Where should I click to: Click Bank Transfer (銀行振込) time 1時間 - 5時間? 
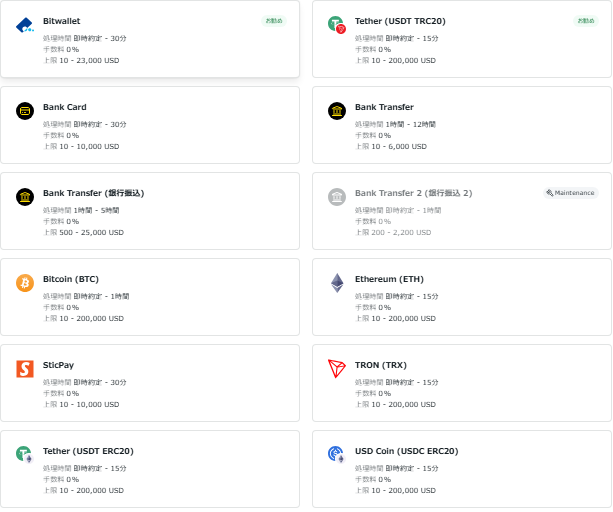[x=81, y=210]
